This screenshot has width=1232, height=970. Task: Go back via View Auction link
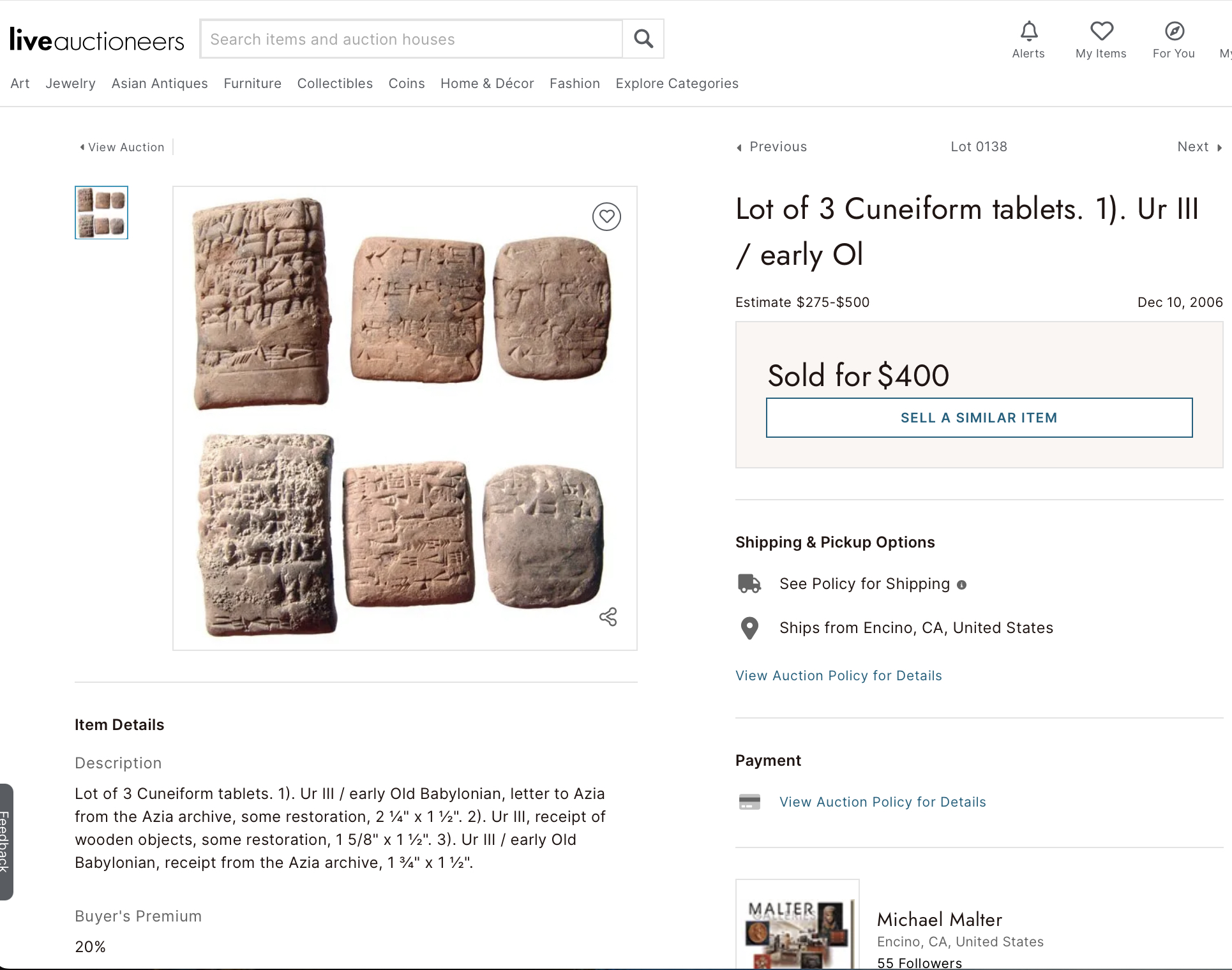(x=122, y=147)
